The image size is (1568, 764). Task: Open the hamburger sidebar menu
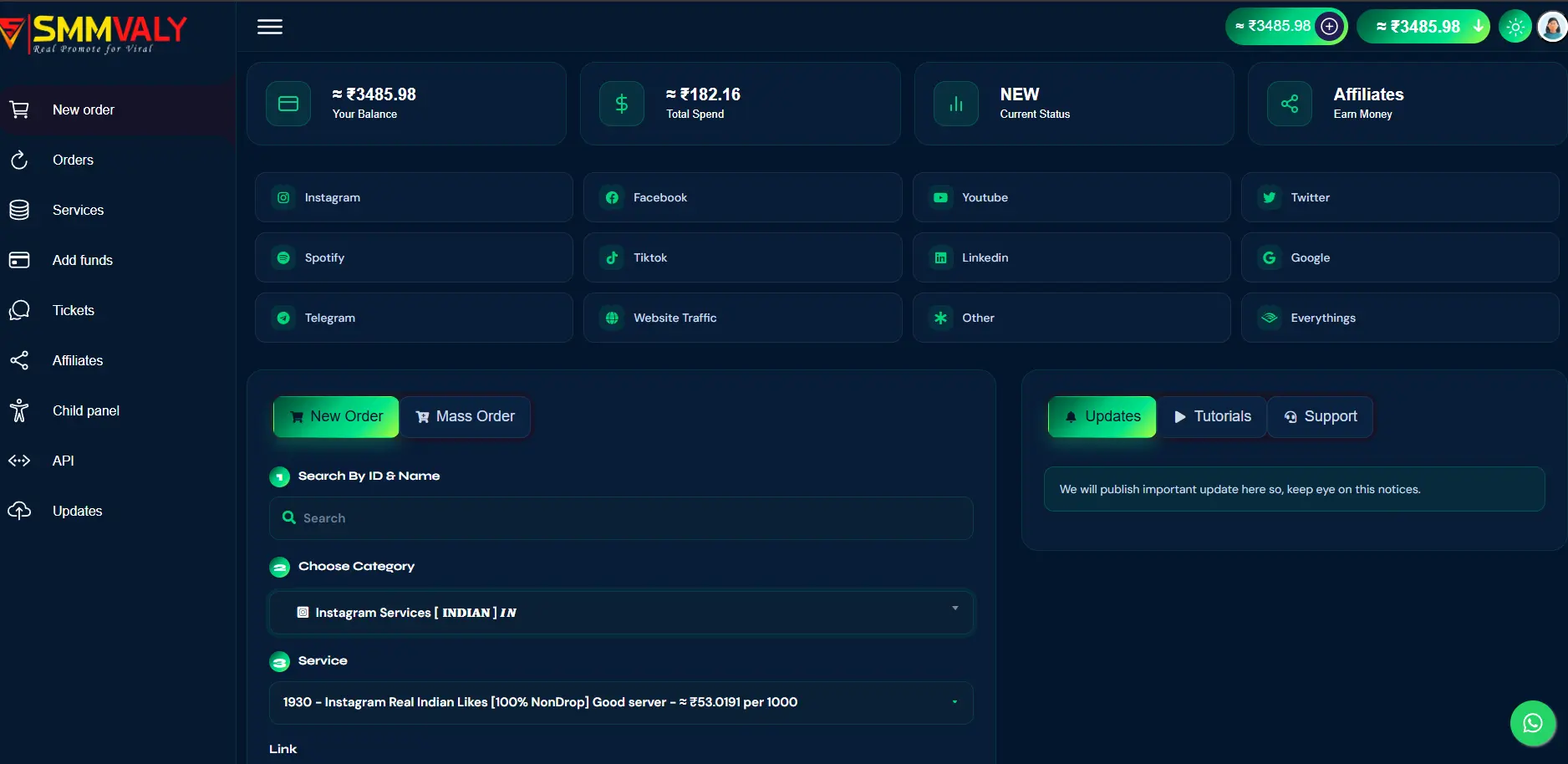pyautogui.click(x=269, y=27)
